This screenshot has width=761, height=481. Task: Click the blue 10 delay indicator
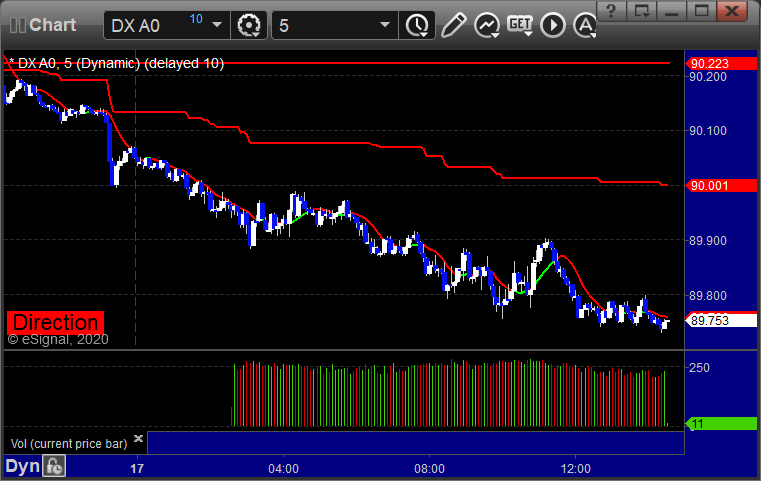196,19
